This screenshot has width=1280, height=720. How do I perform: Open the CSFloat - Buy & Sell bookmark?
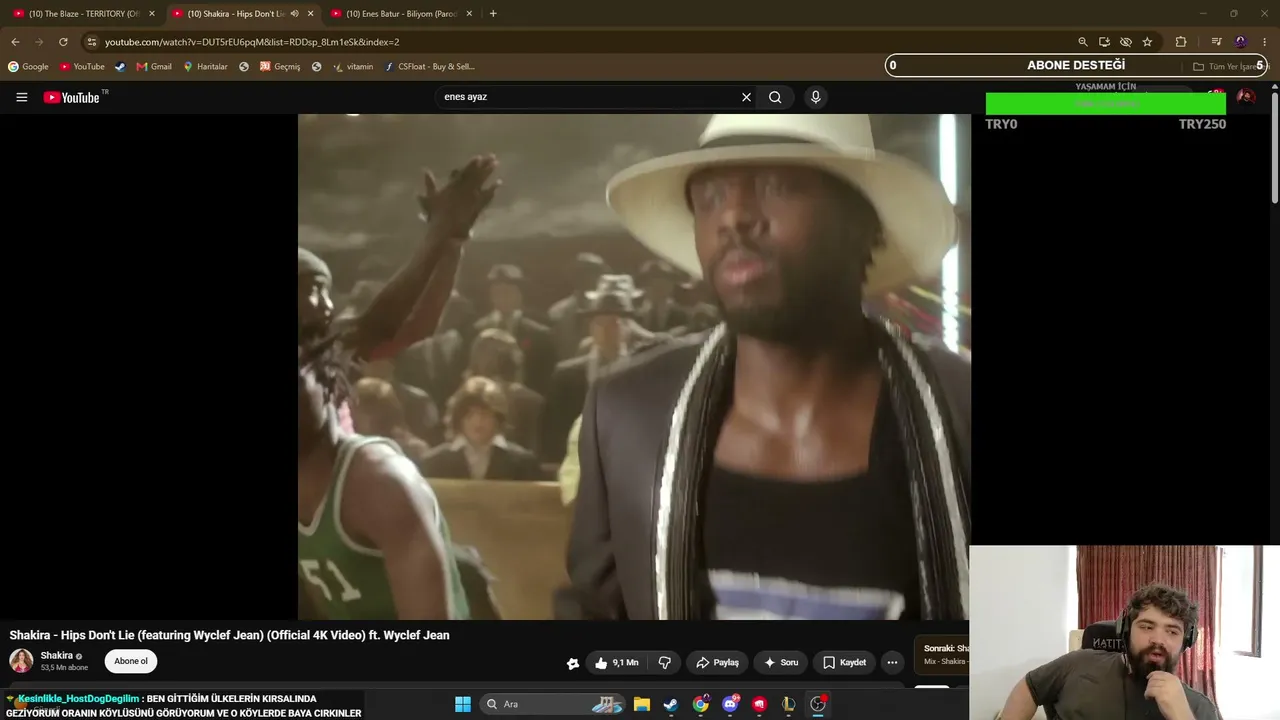coord(430,67)
